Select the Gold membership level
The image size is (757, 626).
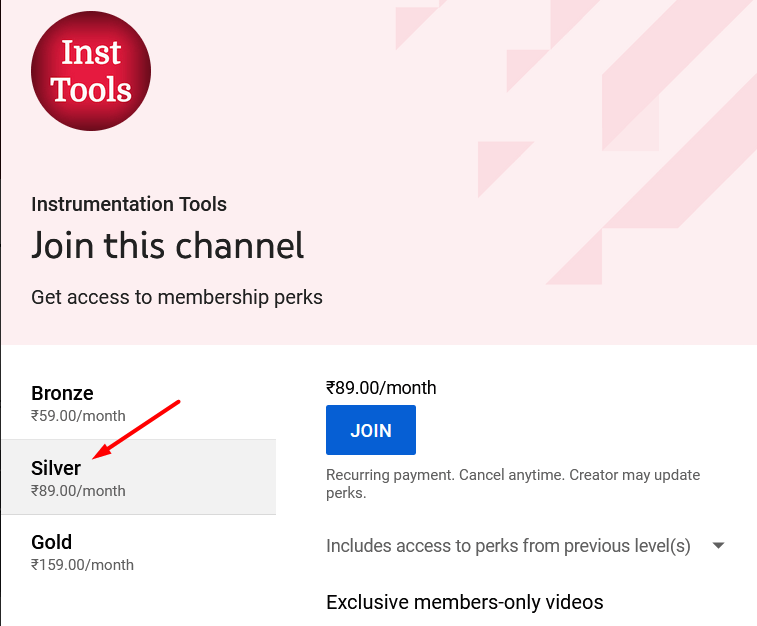point(139,552)
